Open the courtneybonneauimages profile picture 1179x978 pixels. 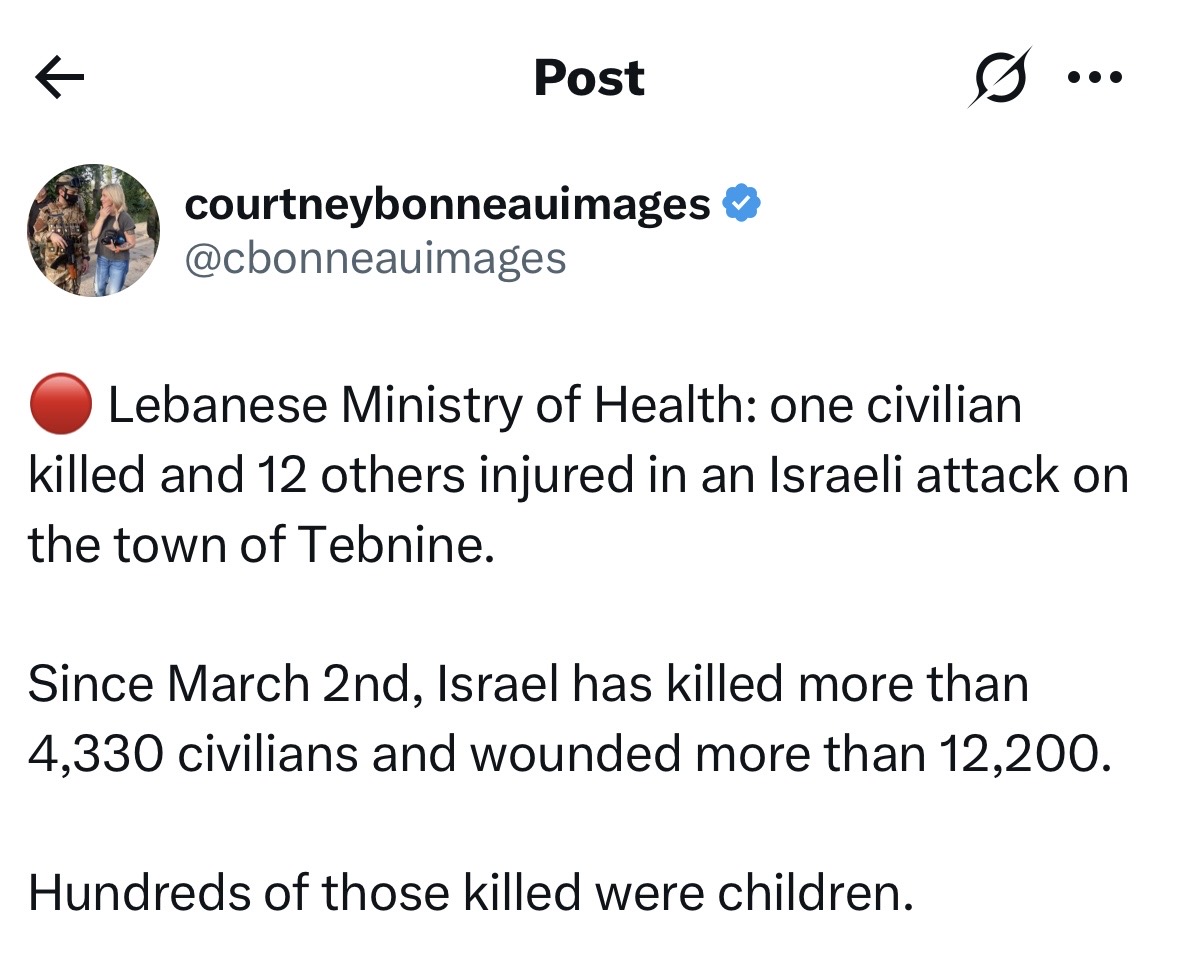93,230
